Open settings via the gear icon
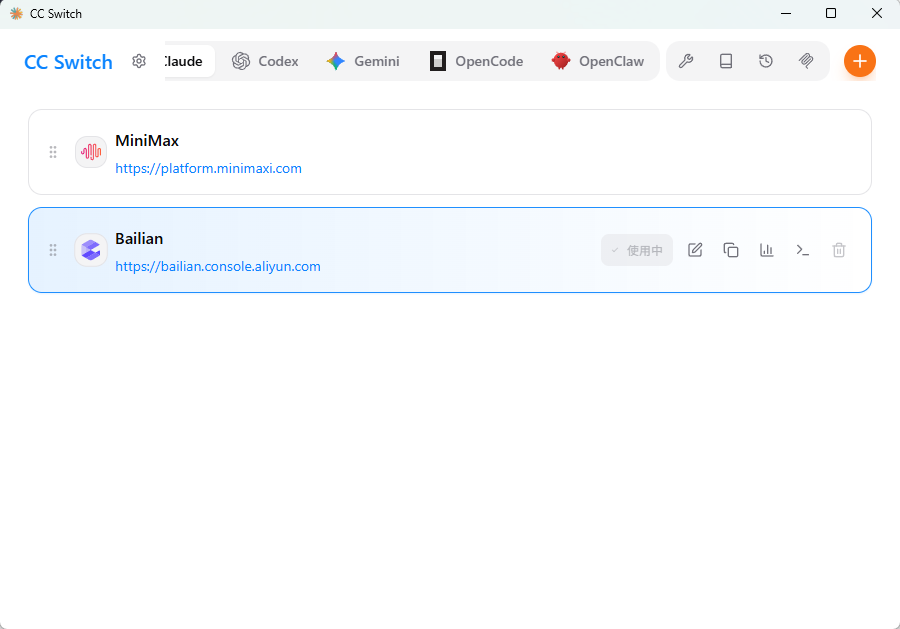The height and width of the screenshot is (629, 900). pyautogui.click(x=139, y=61)
